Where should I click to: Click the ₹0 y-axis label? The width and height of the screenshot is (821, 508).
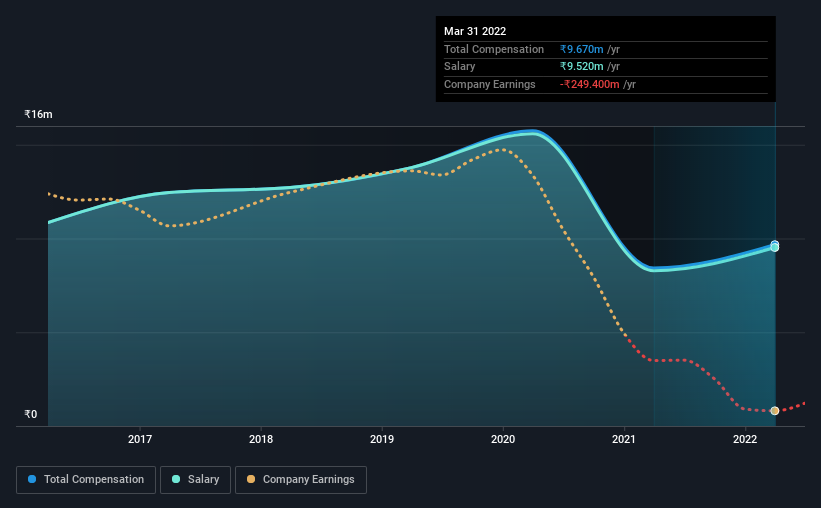coord(30,414)
